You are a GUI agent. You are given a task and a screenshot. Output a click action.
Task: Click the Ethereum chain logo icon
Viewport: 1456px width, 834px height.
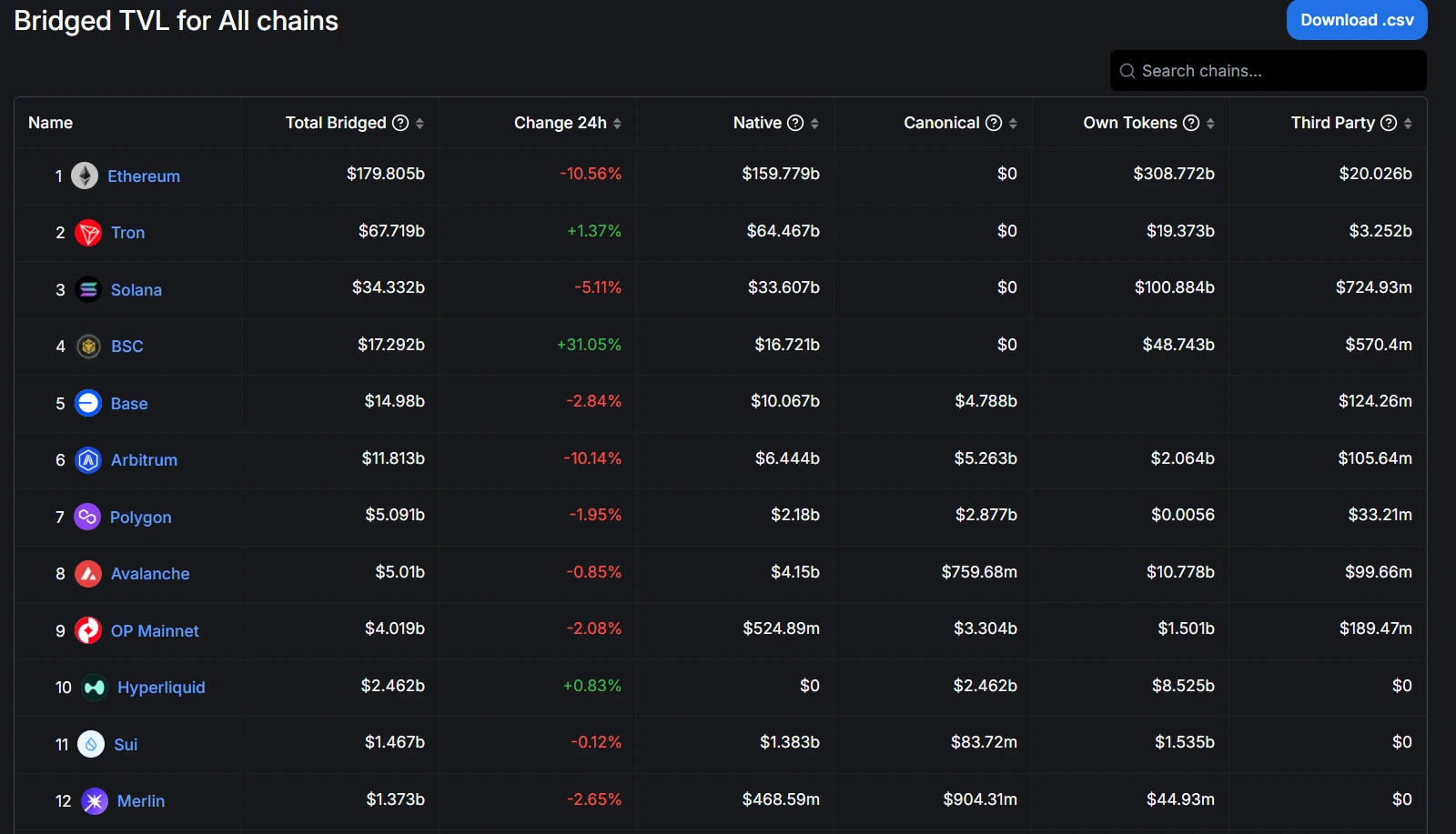85,176
